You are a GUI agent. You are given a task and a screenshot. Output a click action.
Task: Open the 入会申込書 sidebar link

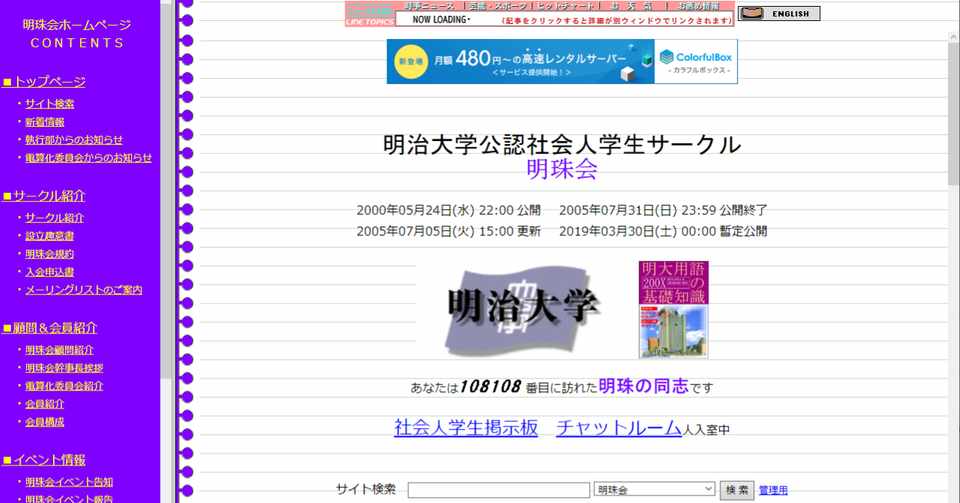tap(50, 272)
